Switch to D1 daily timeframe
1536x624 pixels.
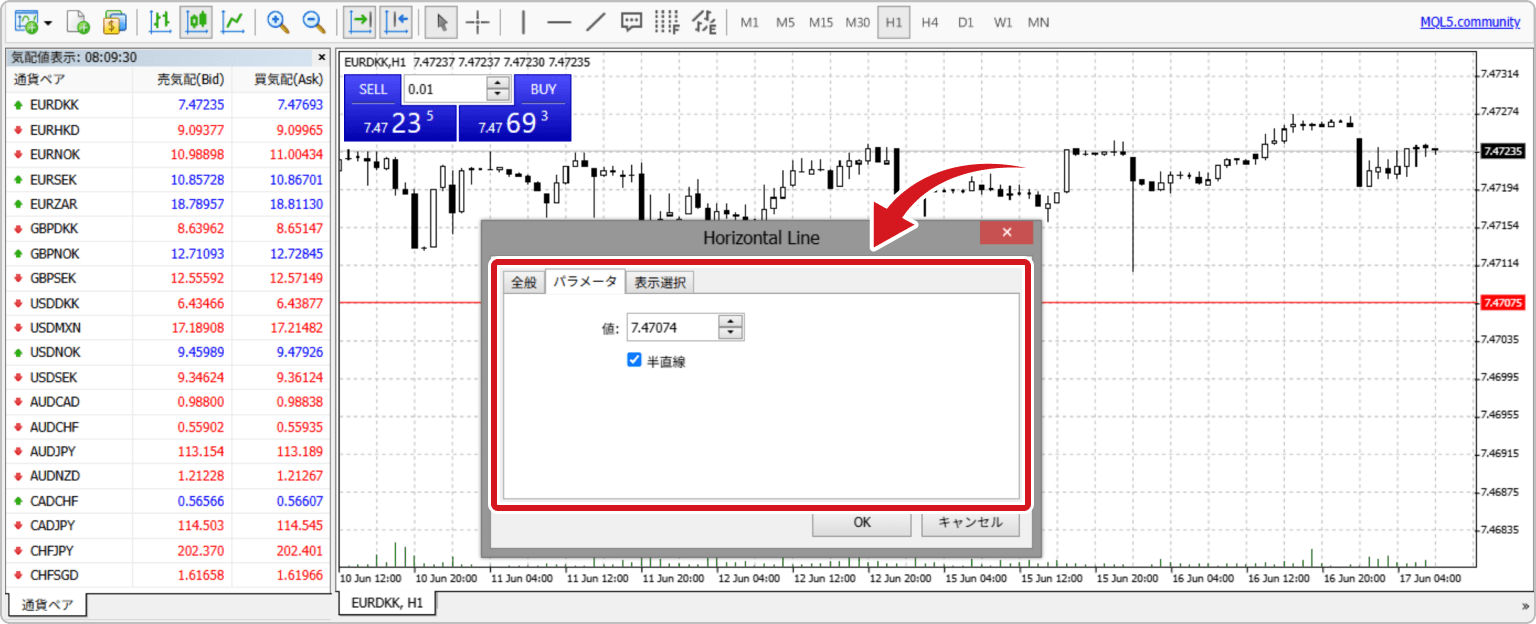tap(966, 22)
